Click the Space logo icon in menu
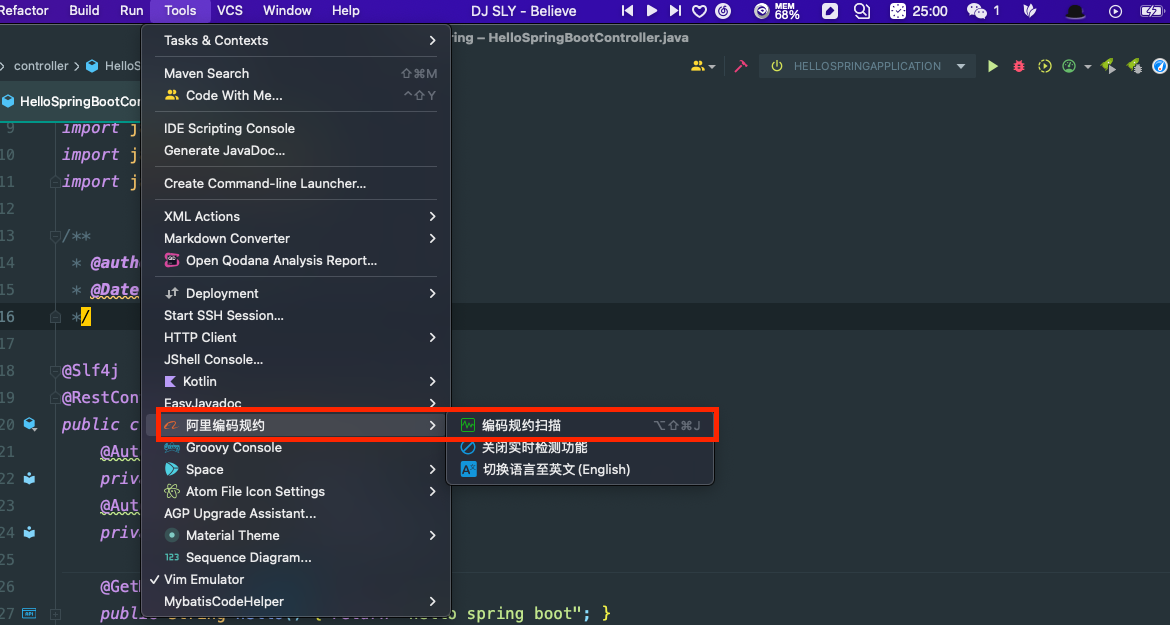Viewport: 1170px width, 625px height. pyautogui.click(x=172, y=468)
